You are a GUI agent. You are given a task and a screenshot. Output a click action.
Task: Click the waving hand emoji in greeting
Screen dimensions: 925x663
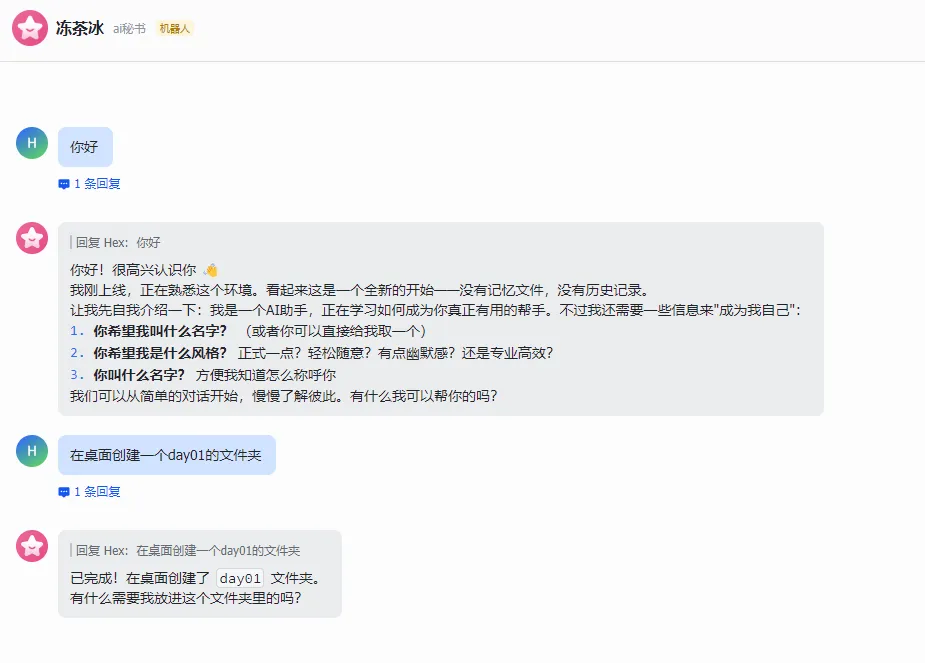210,270
